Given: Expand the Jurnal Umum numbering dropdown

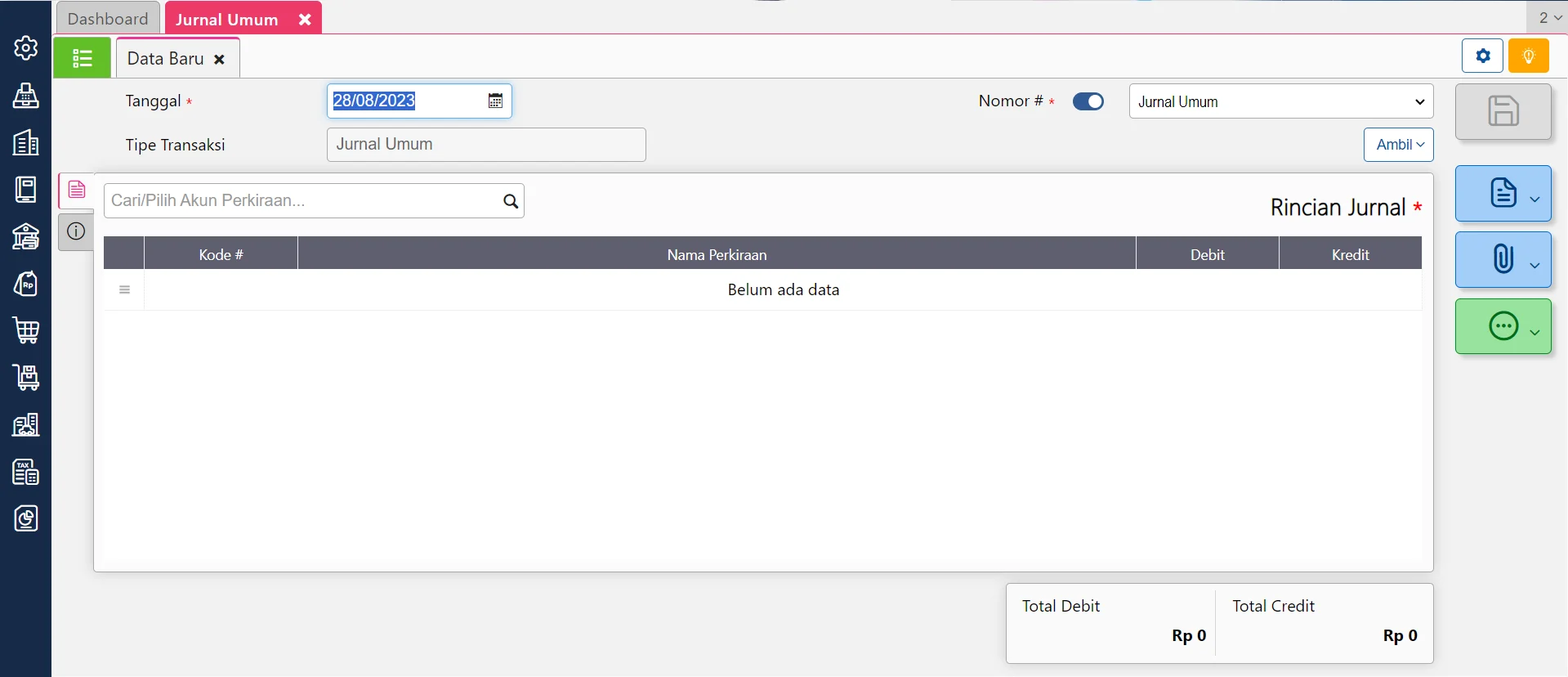Looking at the screenshot, I should coord(1280,101).
